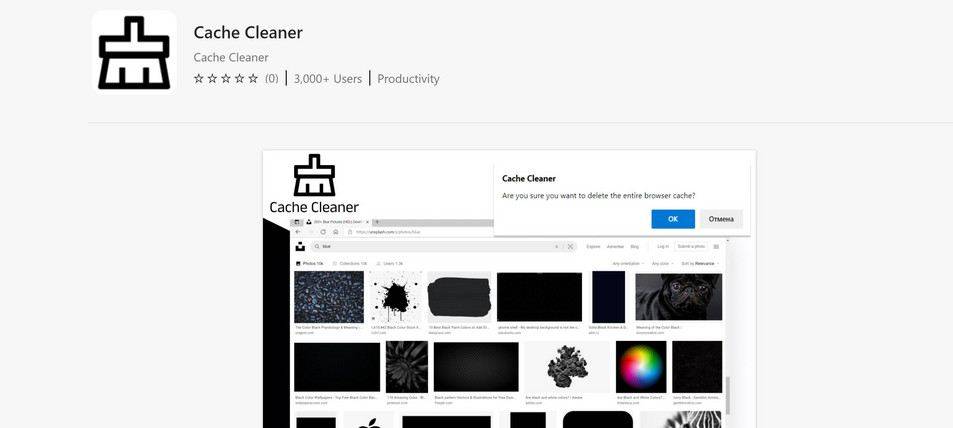The height and width of the screenshot is (428, 953).
Task: Click the fifth rating star
Action: (253, 78)
